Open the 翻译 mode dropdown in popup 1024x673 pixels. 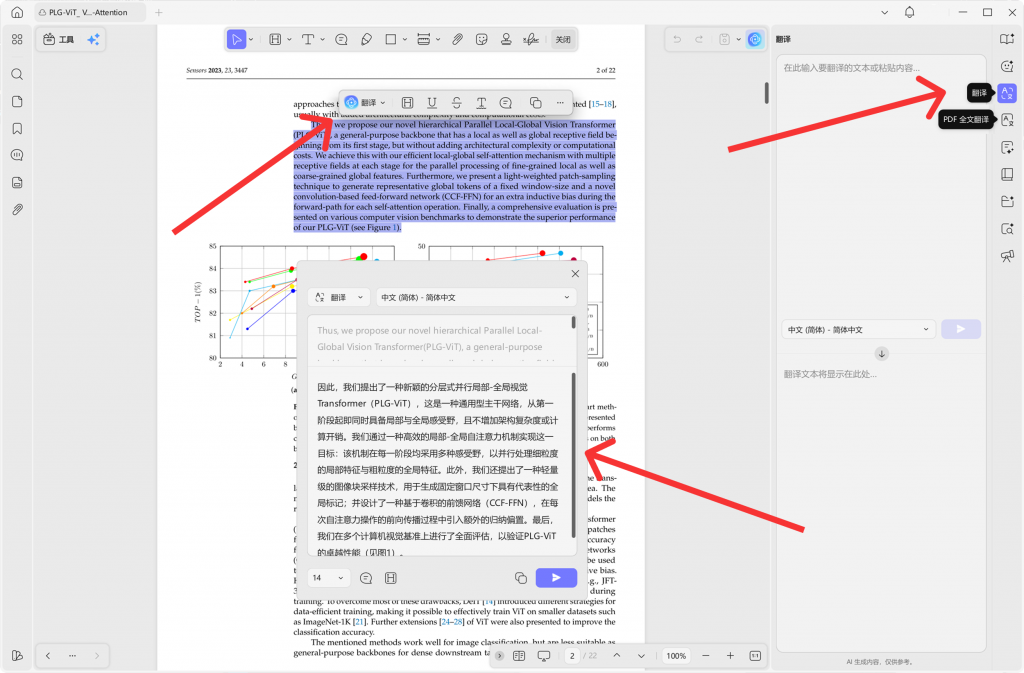pyautogui.click(x=339, y=298)
